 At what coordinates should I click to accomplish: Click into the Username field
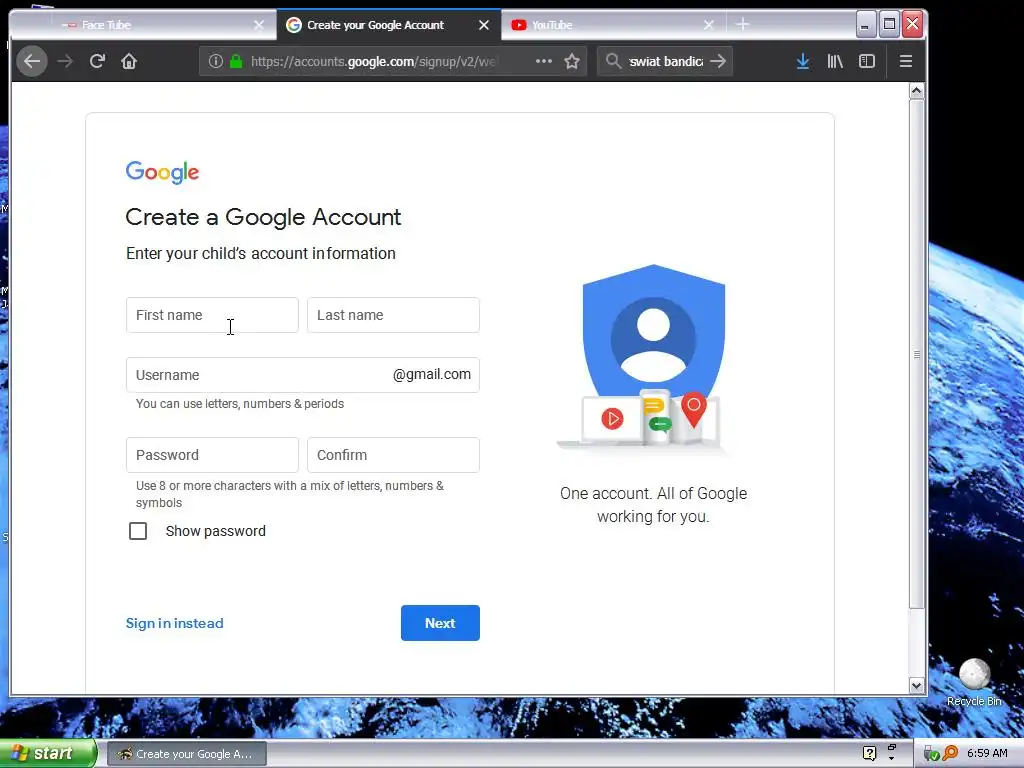[302, 375]
